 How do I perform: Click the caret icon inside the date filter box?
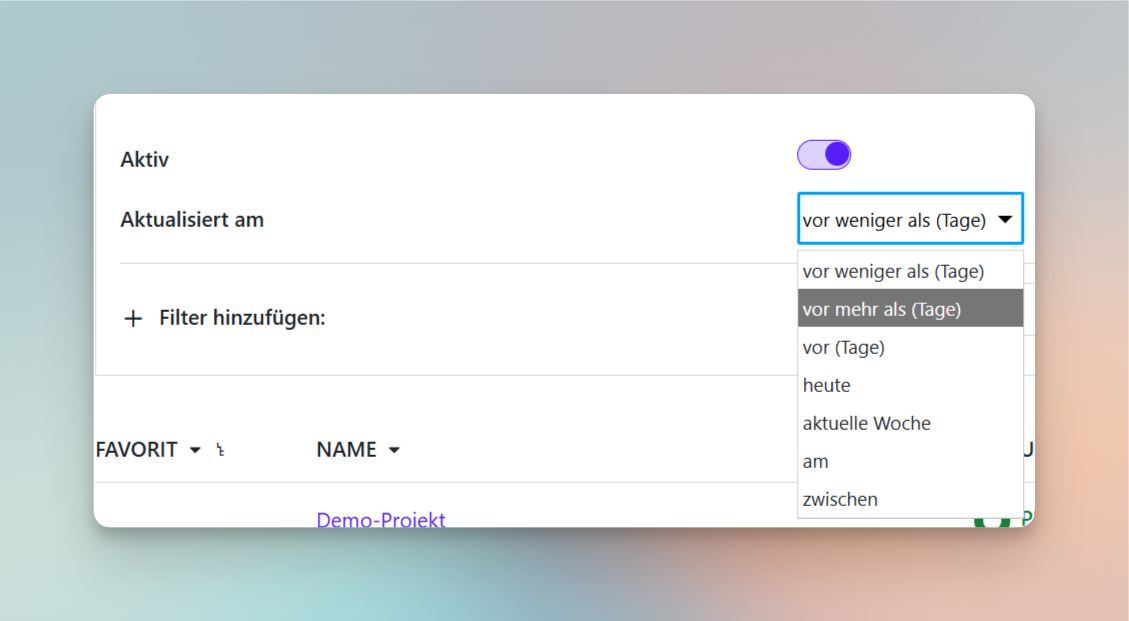click(1007, 219)
